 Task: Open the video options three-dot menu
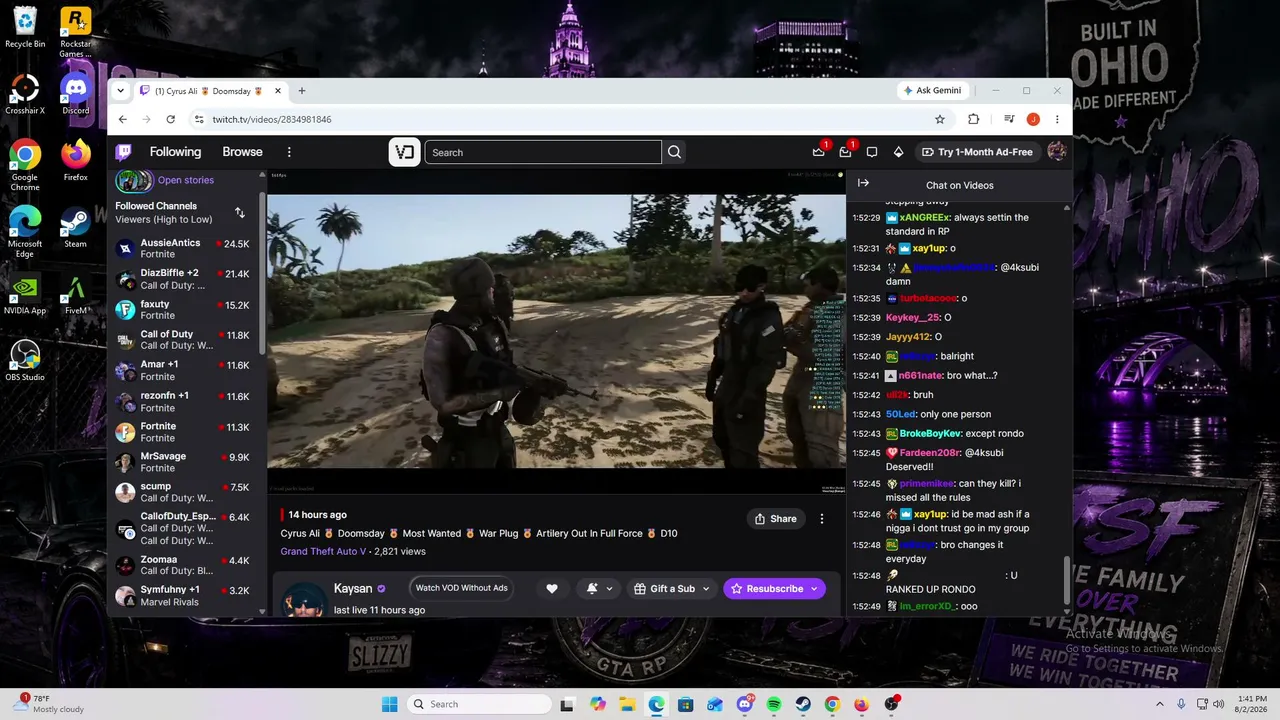822,519
